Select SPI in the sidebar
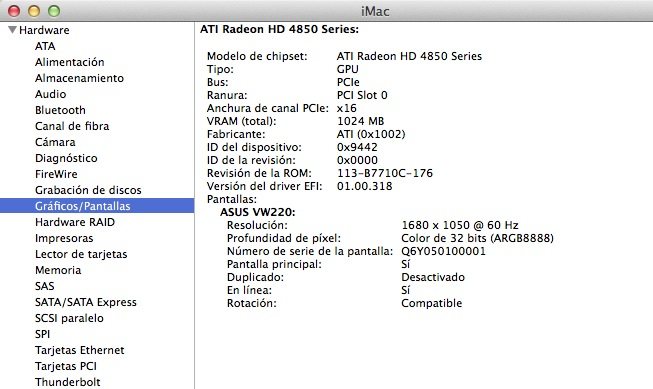 pos(42,334)
